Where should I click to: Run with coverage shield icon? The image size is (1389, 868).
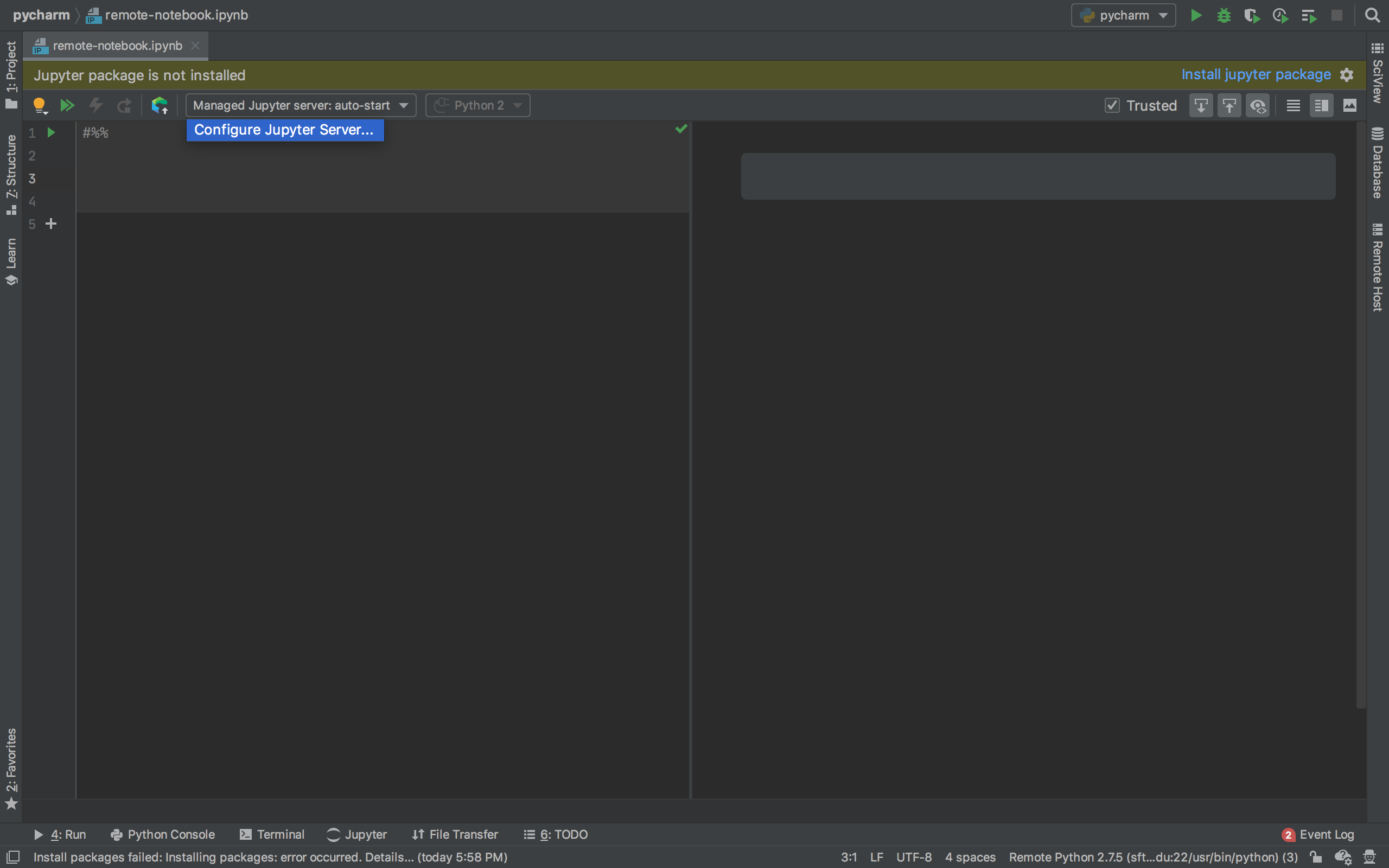point(1252,15)
